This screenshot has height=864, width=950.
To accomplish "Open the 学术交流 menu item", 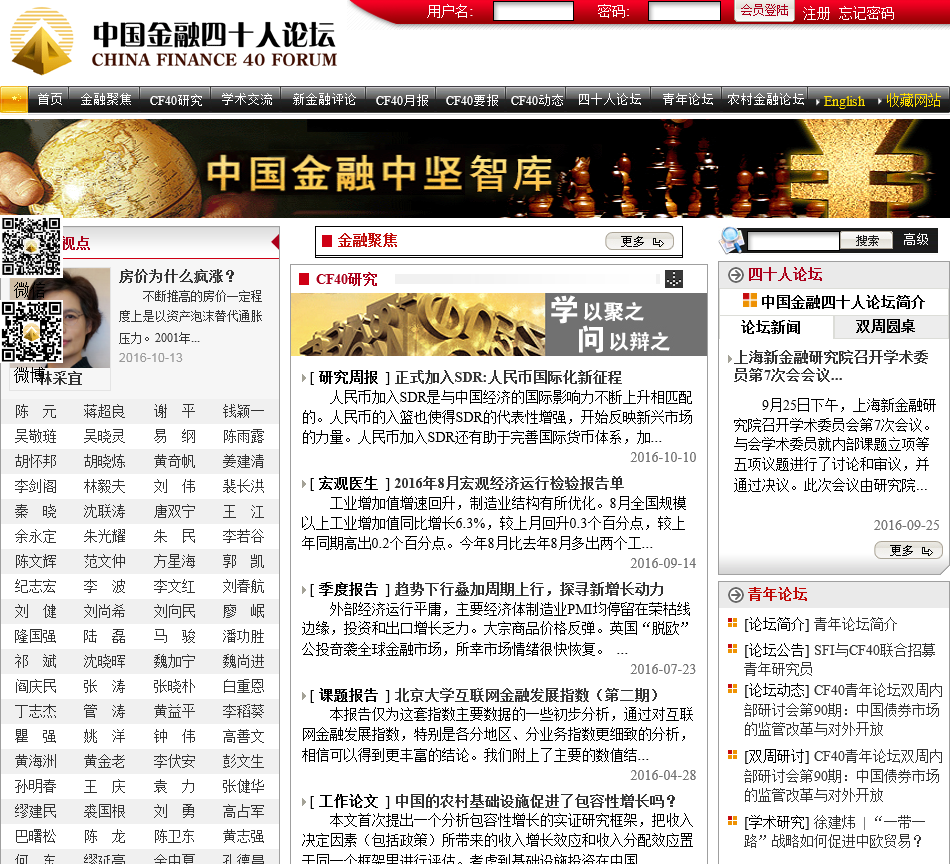I will (247, 99).
